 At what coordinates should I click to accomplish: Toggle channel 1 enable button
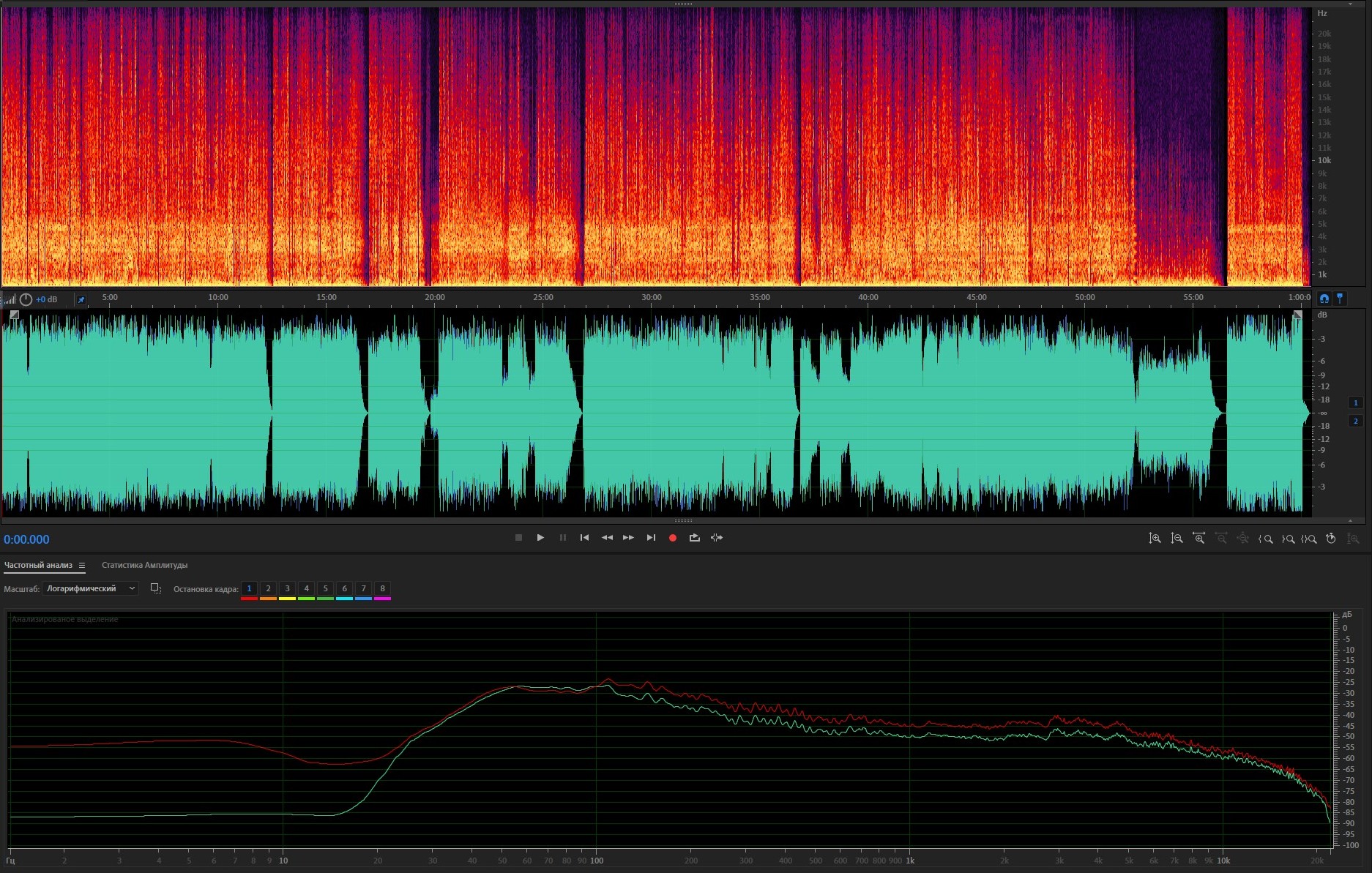[x=1355, y=402]
